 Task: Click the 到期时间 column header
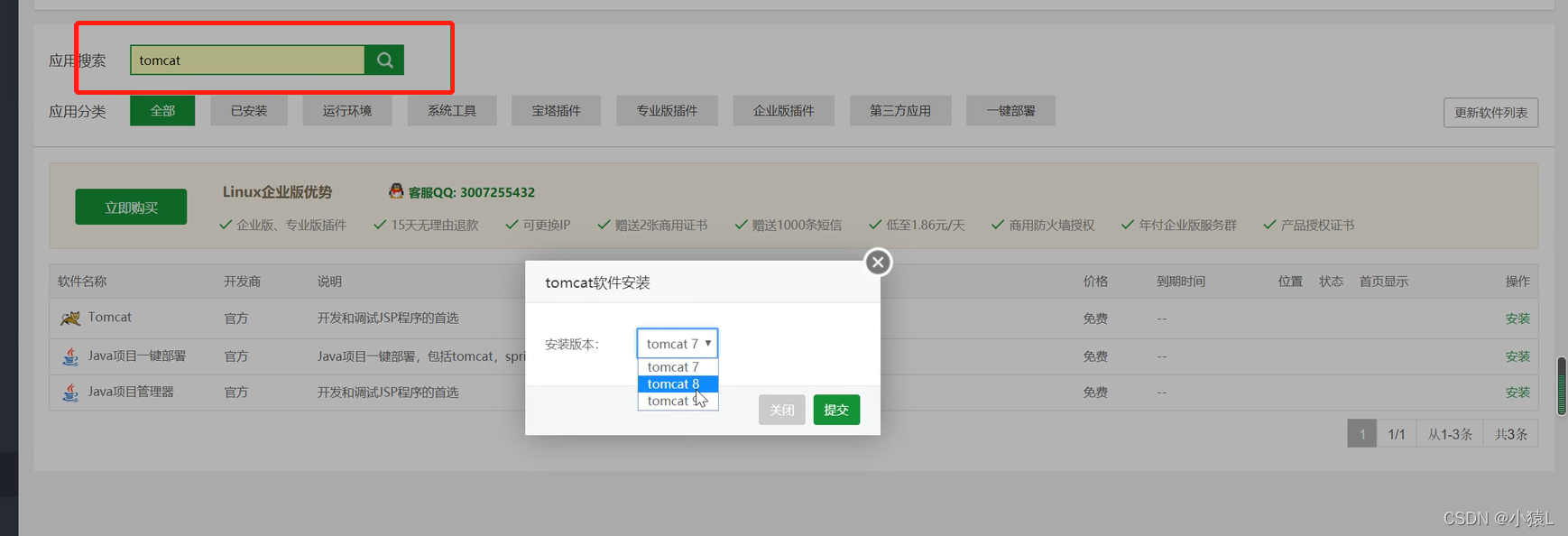tap(1181, 282)
